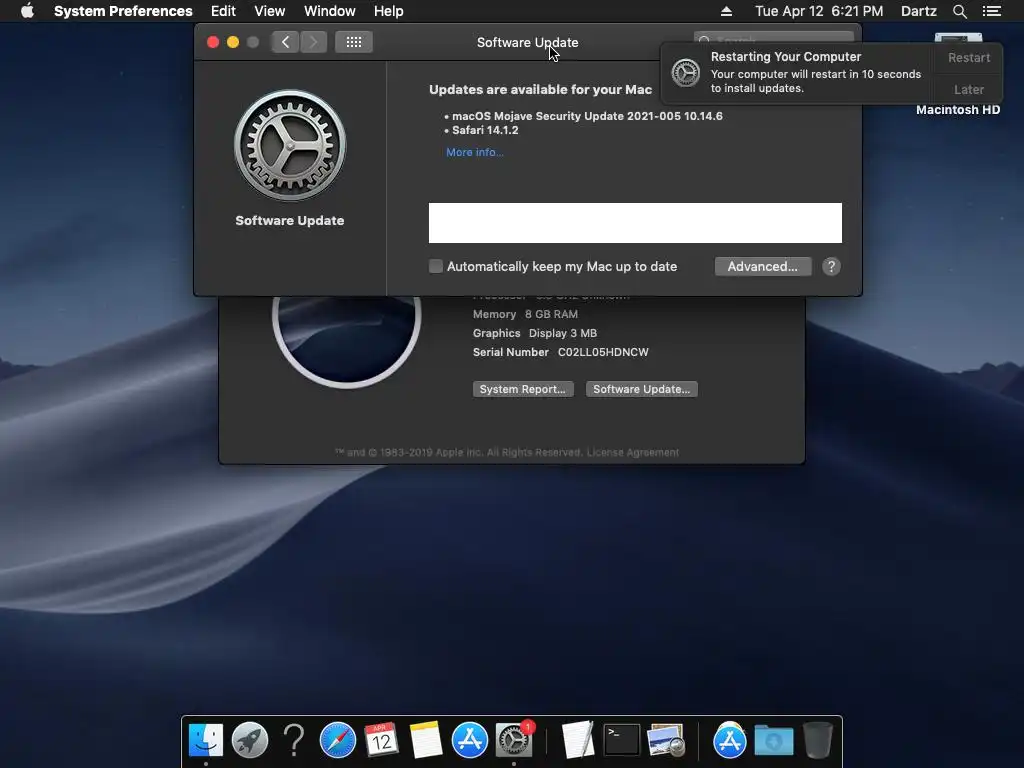Click the Memory 8 GB RAM text
The width and height of the screenshot is (1024, 768).
pyautogui.click(x=525, y=314)
